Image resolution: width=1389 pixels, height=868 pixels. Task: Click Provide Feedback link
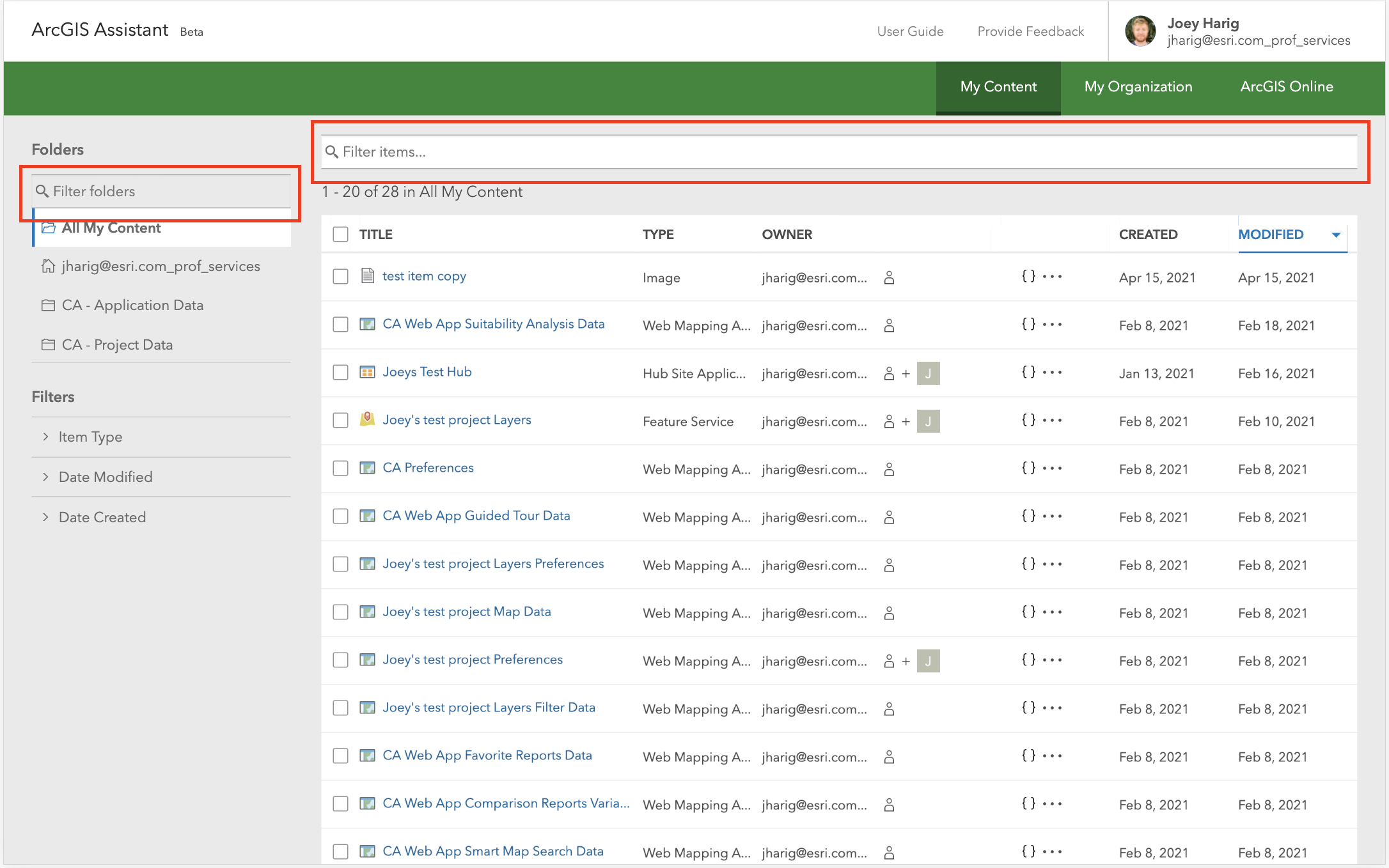[1030, 31]
